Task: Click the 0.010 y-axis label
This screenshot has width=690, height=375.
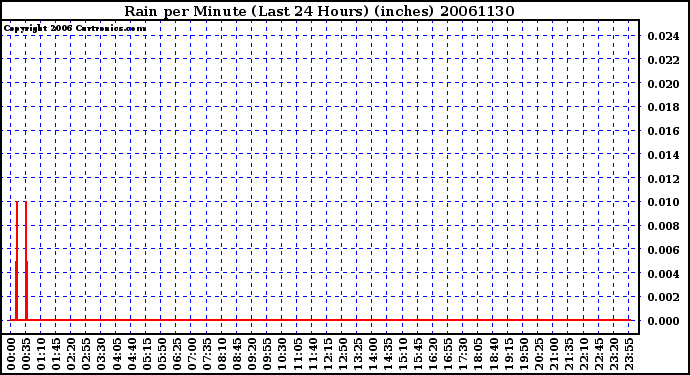Action: click(663, 202)
